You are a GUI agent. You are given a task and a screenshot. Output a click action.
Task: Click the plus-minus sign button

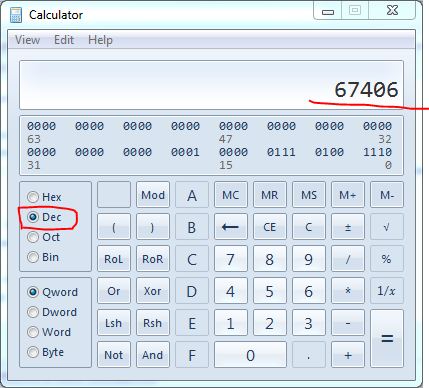pyautogui.click(x=348, y=227)
